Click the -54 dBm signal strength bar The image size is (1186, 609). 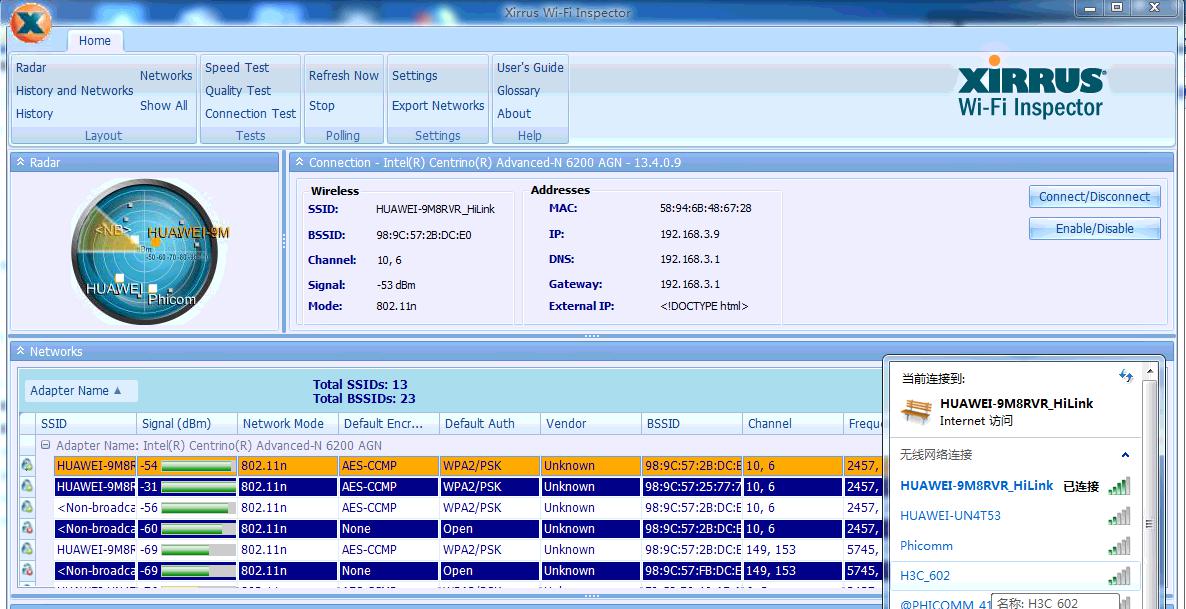pyautogui.click(x=198, y=466)
